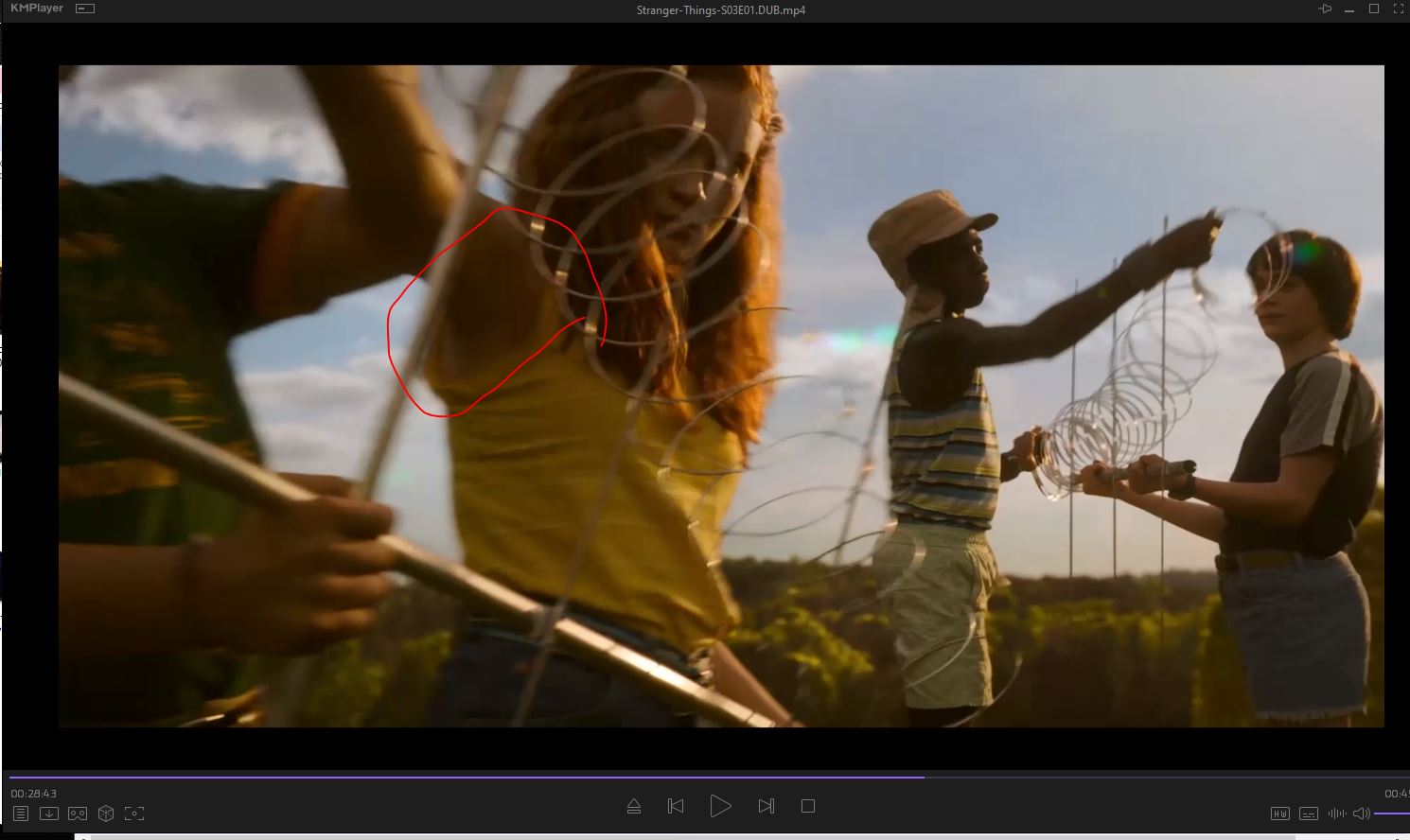Open the KMPlayer main menu
Image resolution: width=1410 pixels, height=840 pixels.
(x=36, y=9)
